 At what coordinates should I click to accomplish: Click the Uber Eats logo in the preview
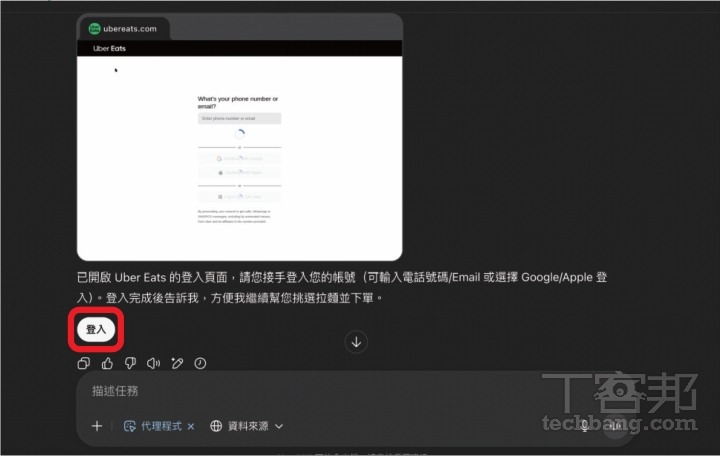[x=109, y=48]
